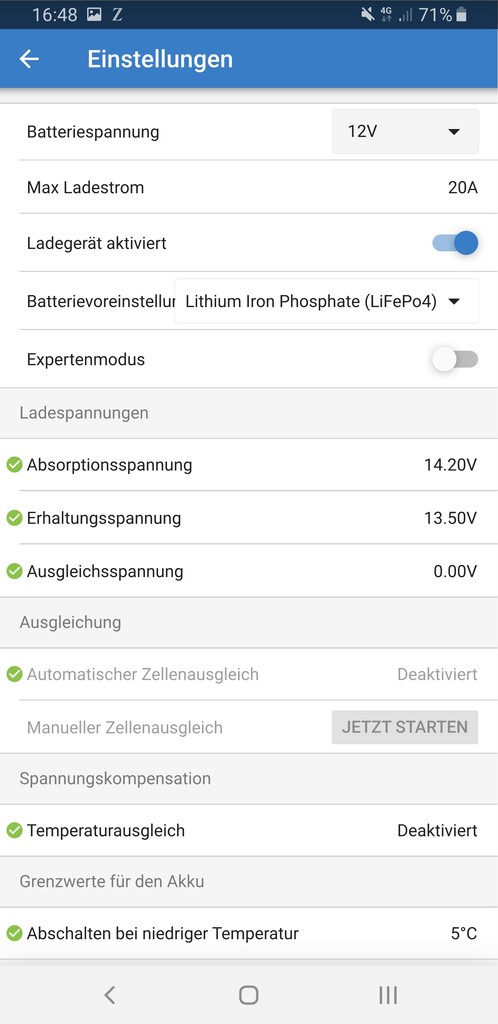This screenshot has width=498, height=1024.
Task: Tap the green check beside Erhaltungsspannung
Action: [14, 518]
